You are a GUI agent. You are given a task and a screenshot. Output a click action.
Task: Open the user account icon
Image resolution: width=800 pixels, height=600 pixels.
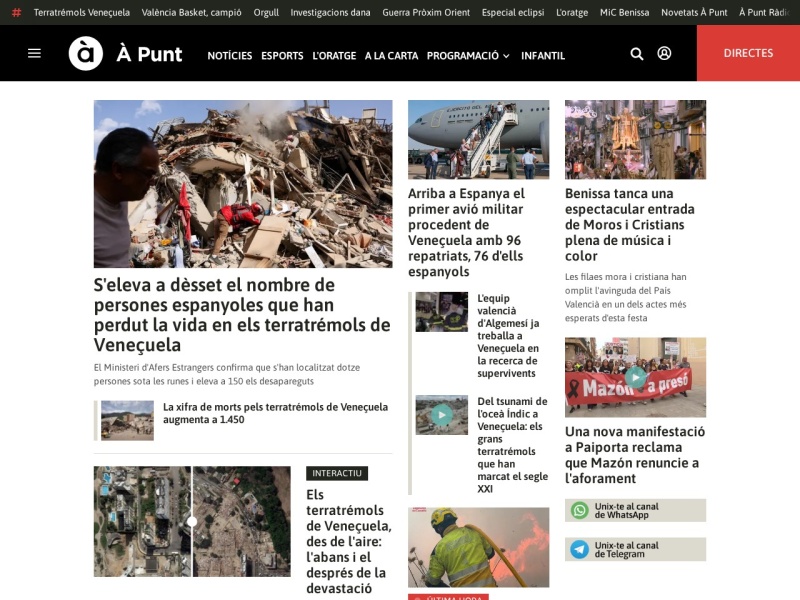[664, 53]
